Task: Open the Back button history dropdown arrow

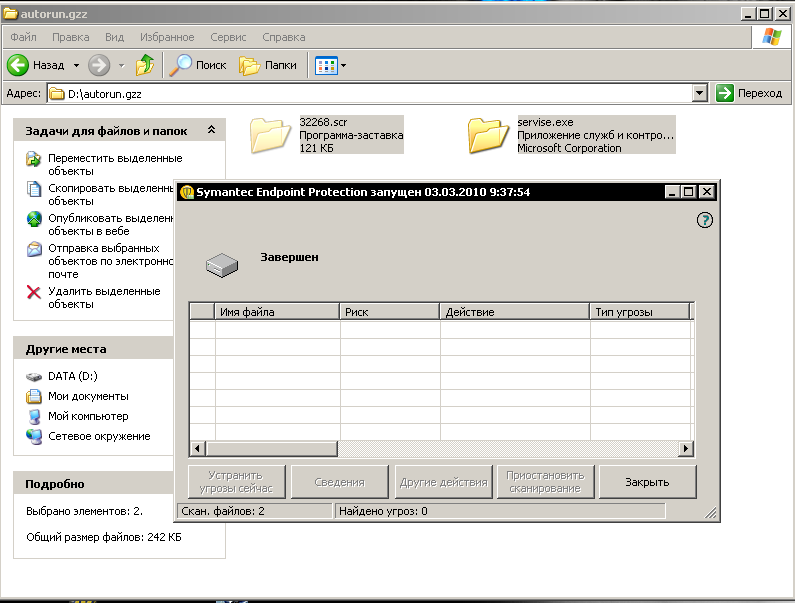Action: [x=76, y=65]
